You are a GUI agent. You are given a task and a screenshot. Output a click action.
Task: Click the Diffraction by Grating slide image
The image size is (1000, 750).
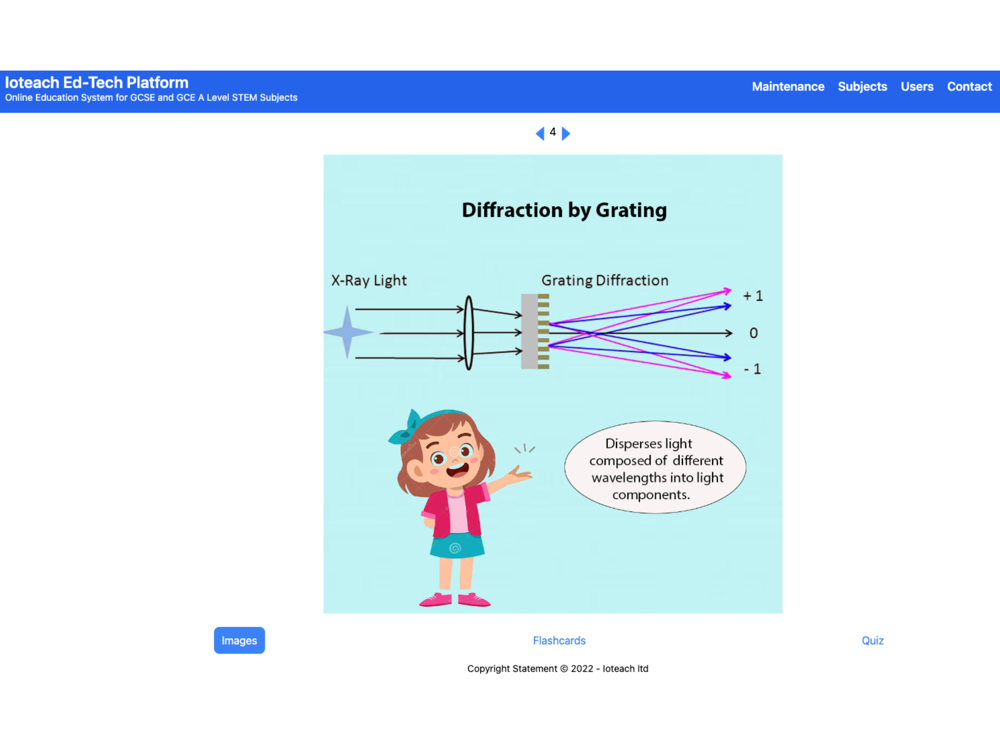click(x=553, y=384)
